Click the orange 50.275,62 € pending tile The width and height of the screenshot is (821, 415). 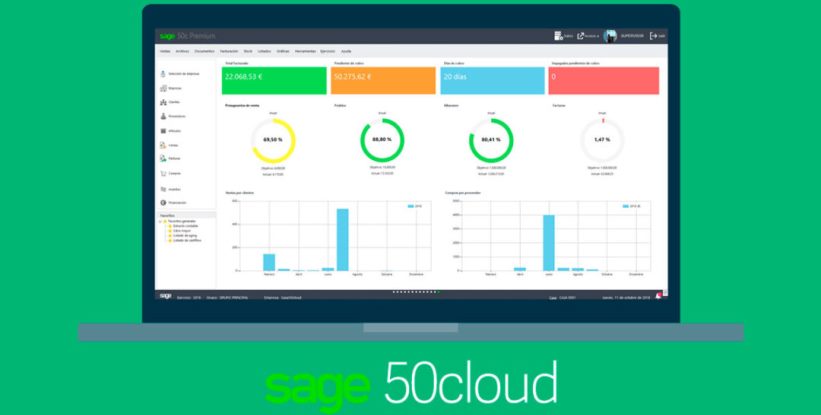click(383, 81)
